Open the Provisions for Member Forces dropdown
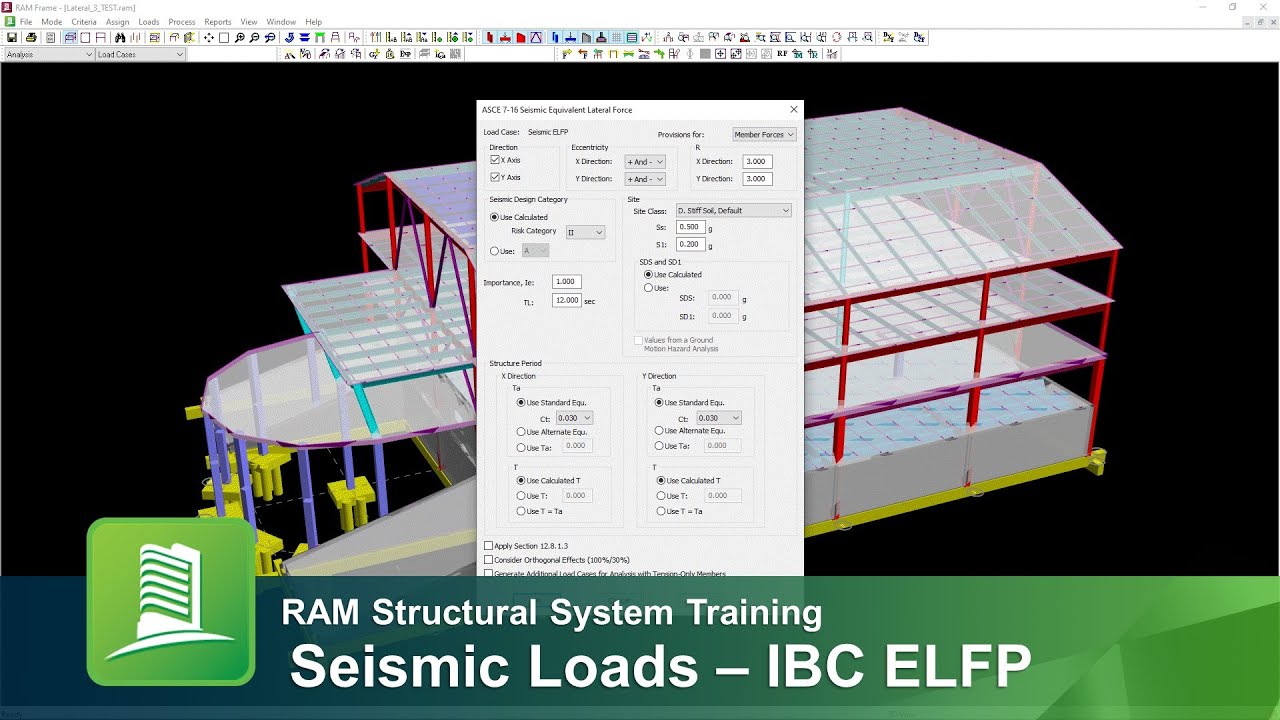This screenshot has height=720, width=1280. tap(764, 135)
